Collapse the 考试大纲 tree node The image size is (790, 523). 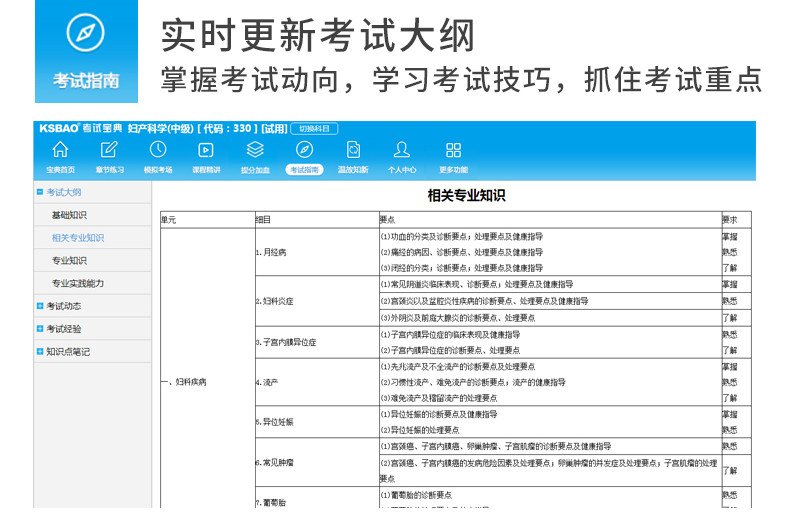pyautogui.click(x=40, y=191)
